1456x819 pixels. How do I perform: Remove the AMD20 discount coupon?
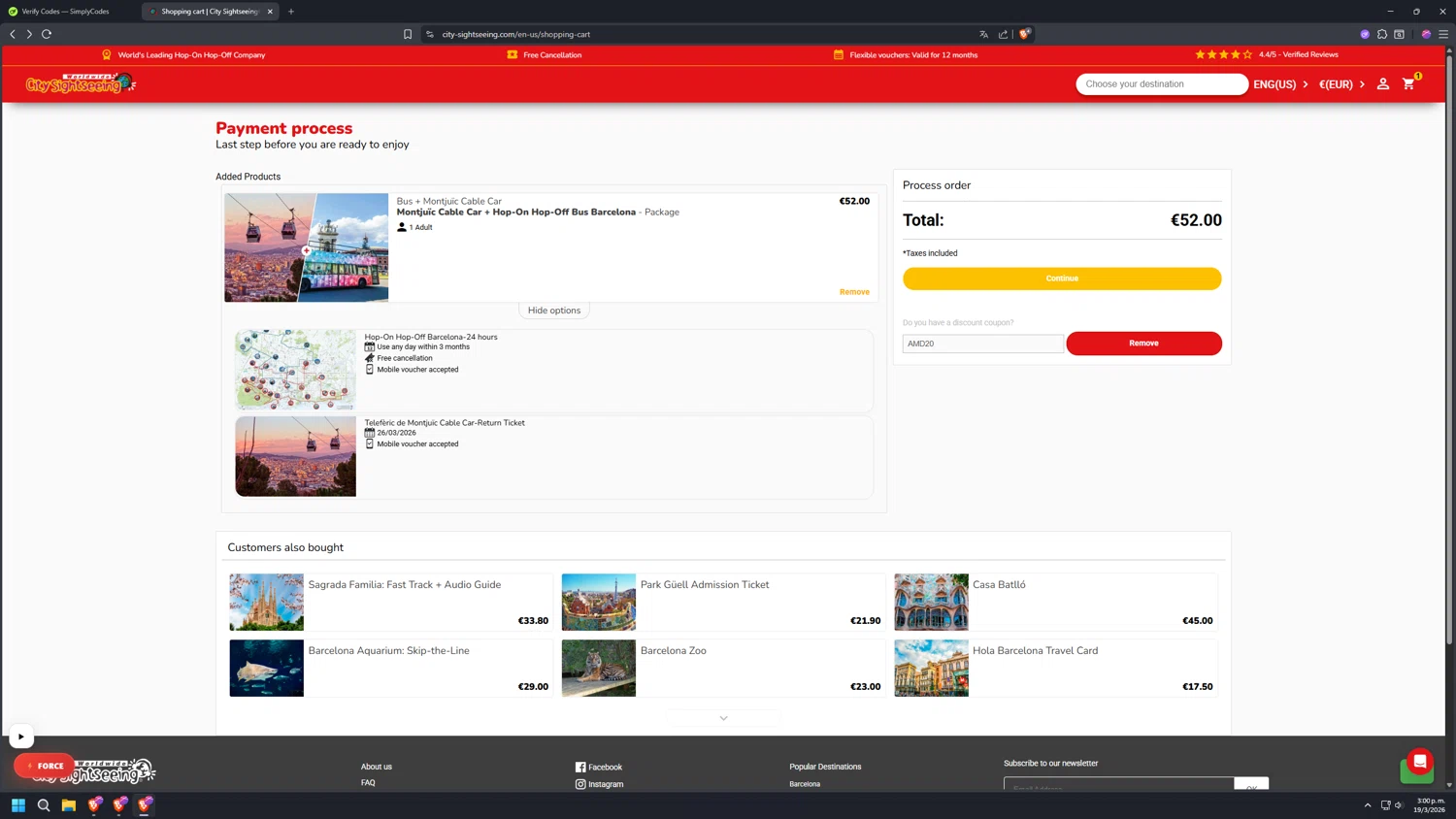point(1143,344)
